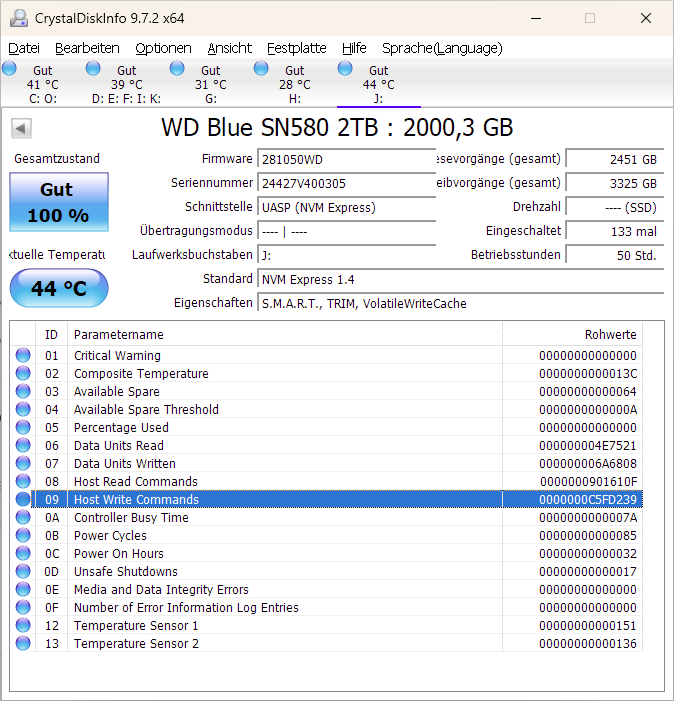Select the status orb for drive D: E: F: I: K:
This screenshot has height=701, width=674.
(93, 68)
